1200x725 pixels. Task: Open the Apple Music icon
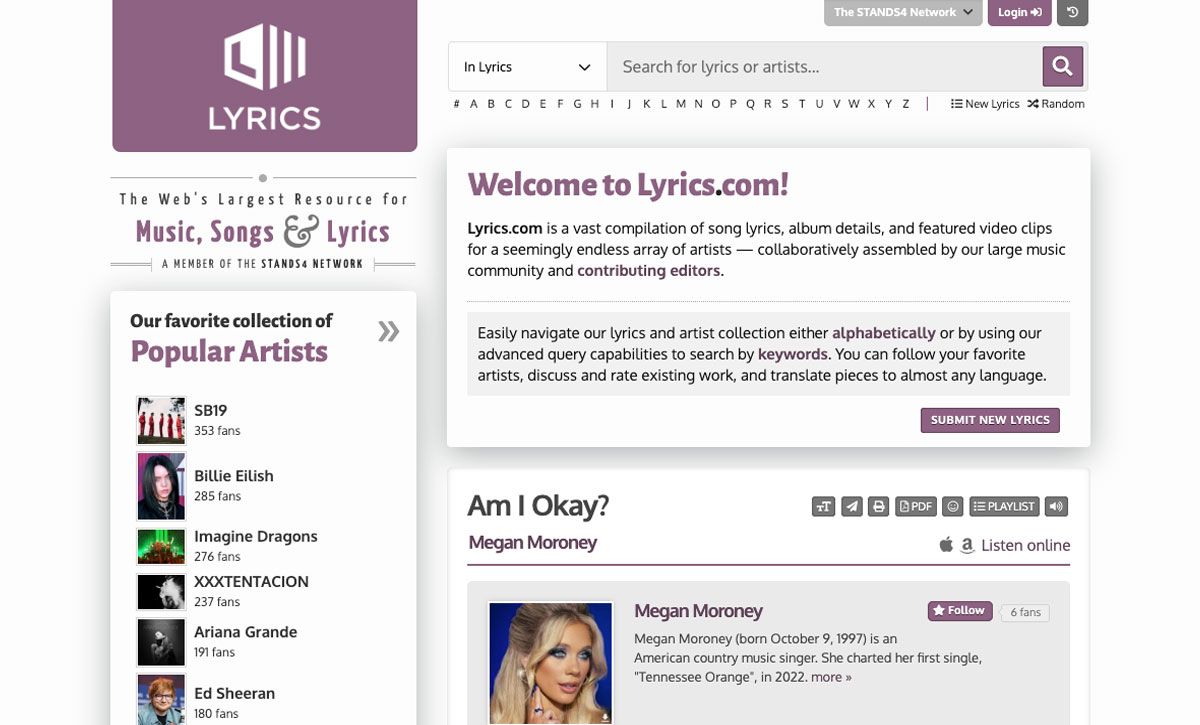(x=946, y=545)
